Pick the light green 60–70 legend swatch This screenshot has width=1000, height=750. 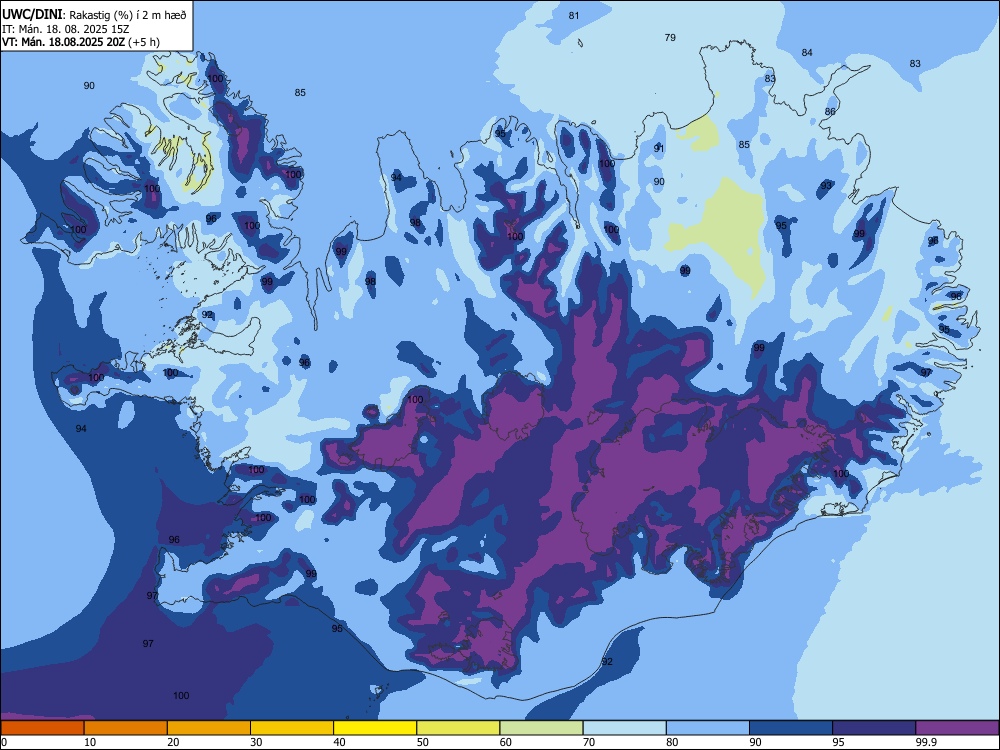541,728
